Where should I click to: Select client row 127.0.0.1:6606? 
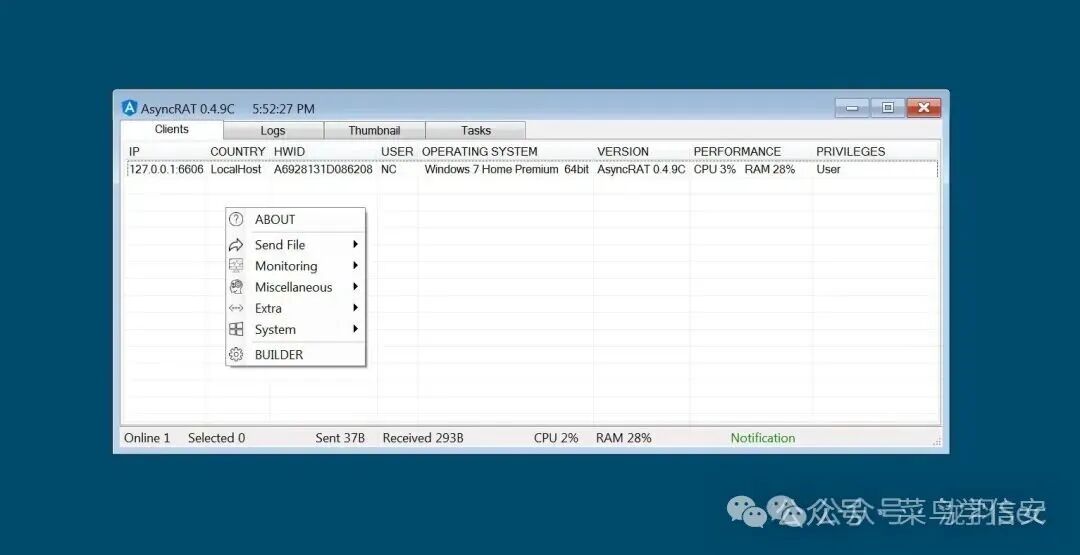[532, 169]
